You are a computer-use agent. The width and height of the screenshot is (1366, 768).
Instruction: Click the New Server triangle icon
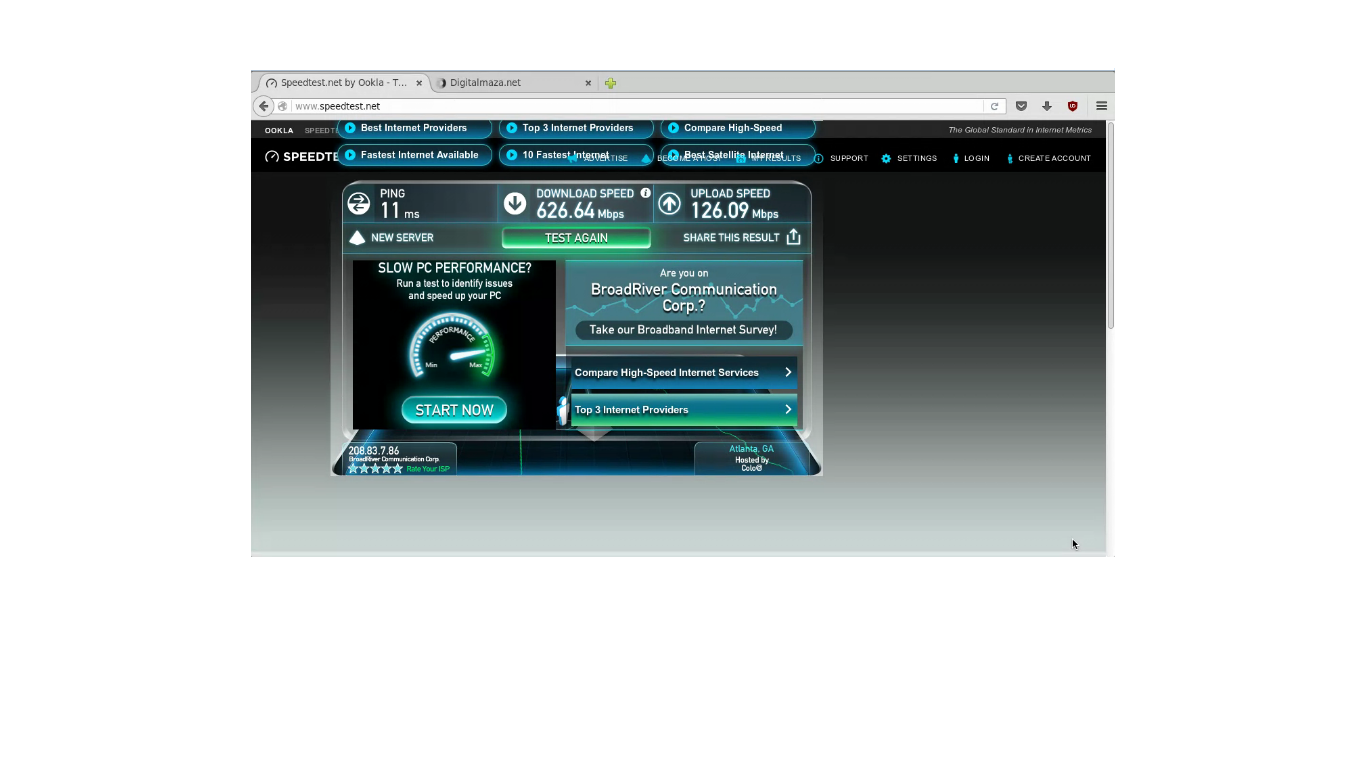[x=357, y=238]
